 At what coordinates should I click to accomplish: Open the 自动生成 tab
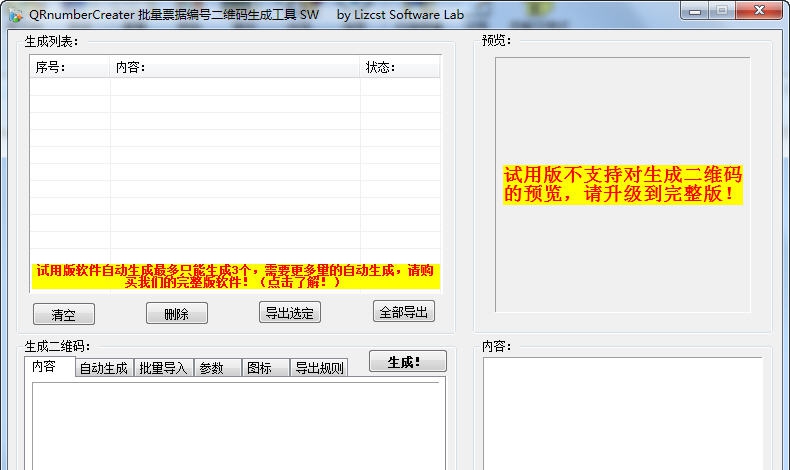pos(104,368)
